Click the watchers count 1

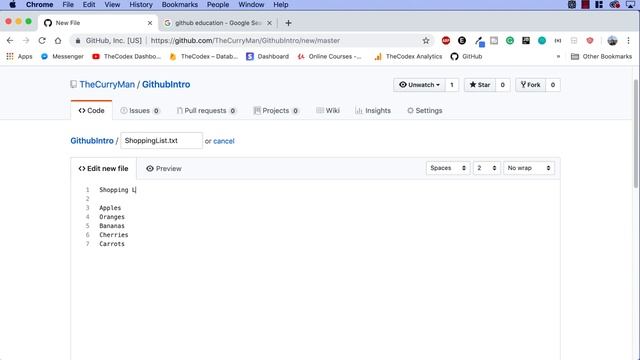(x=452, y=85)
